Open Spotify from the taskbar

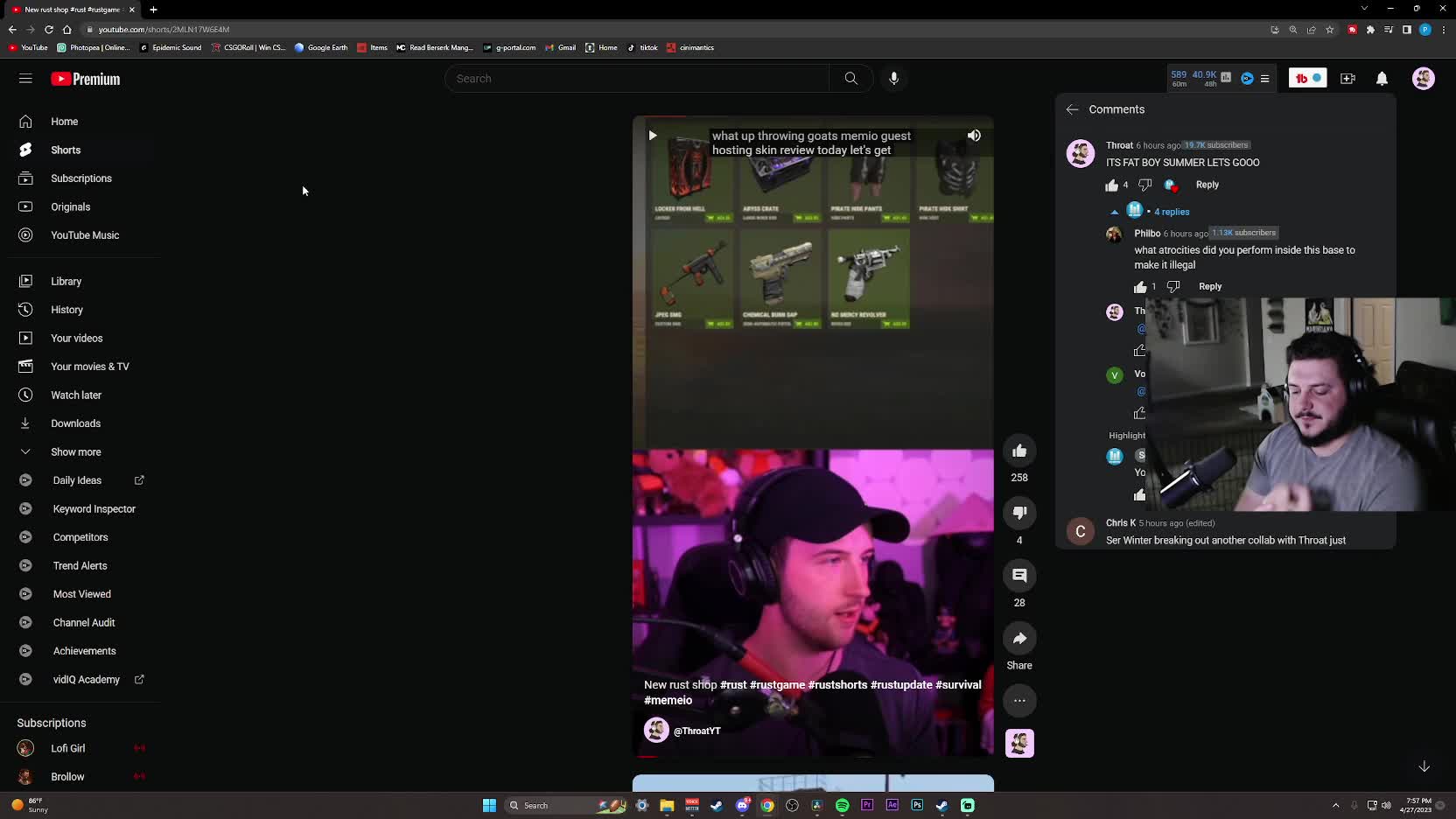[843, 806]
